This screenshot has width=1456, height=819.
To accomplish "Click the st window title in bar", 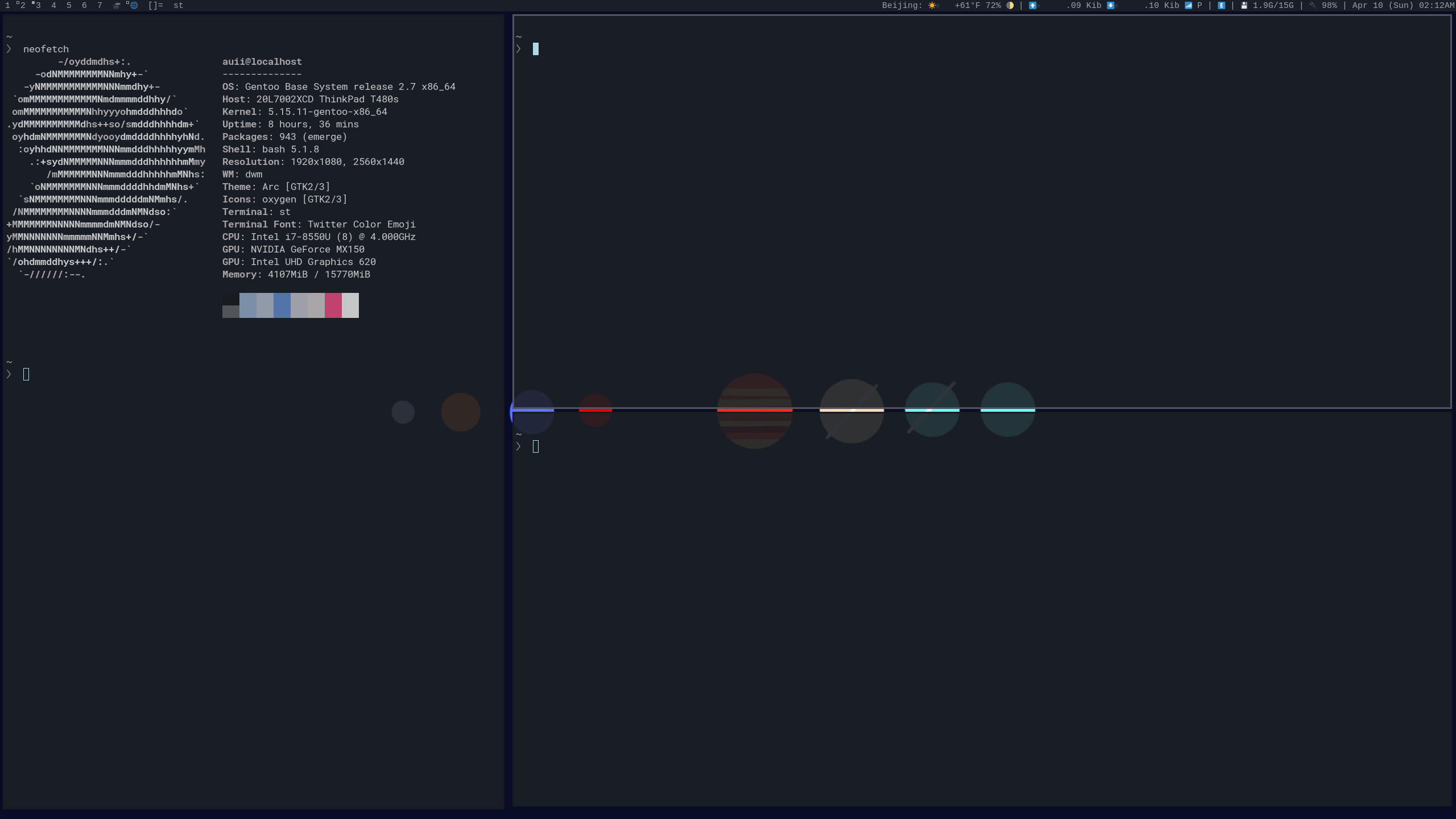I will click(x=178, y=6).
